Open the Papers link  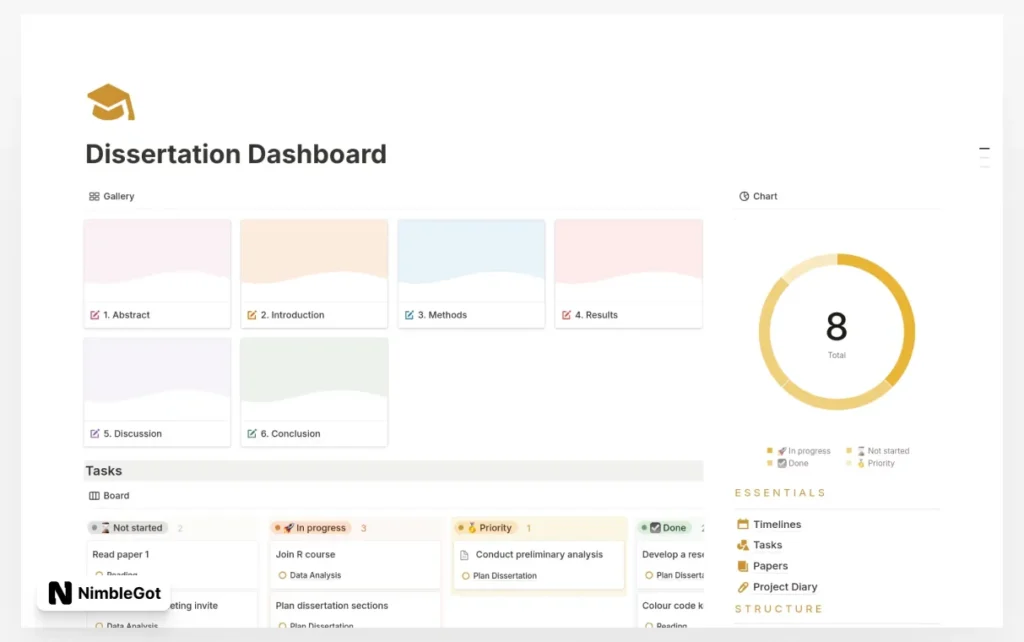[770, 566]
